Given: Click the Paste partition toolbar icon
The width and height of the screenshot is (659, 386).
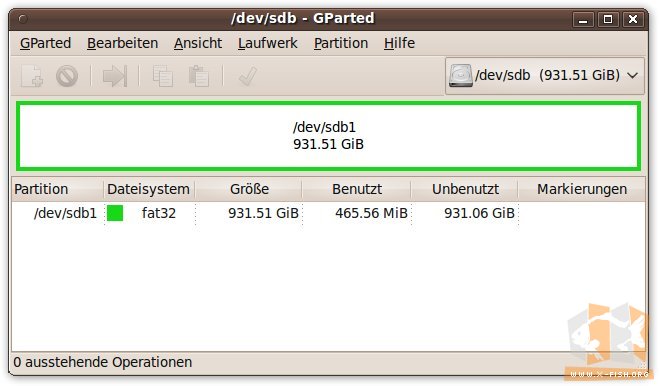Looking at the screenshot, I should (198, 76).
